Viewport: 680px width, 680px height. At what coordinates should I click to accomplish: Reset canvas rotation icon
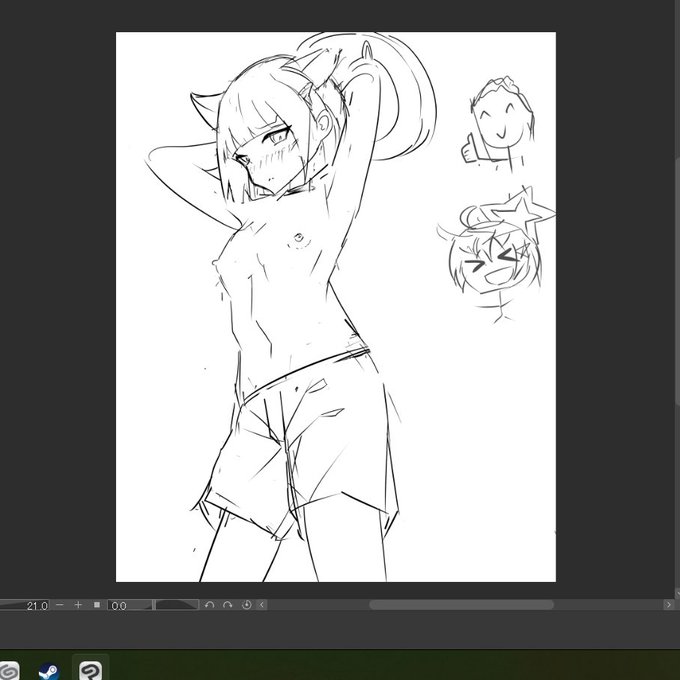pos(246,605)
